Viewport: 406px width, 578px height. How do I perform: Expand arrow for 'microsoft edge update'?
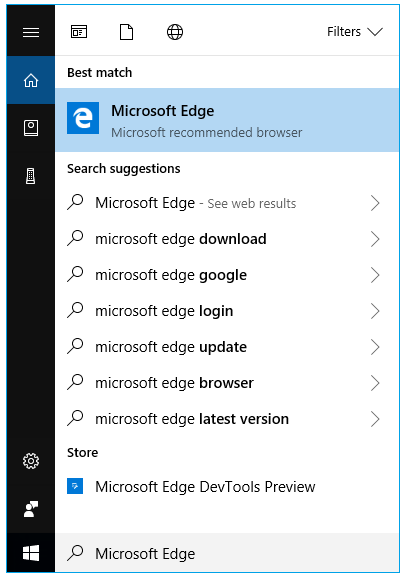(x=375, y=347)
